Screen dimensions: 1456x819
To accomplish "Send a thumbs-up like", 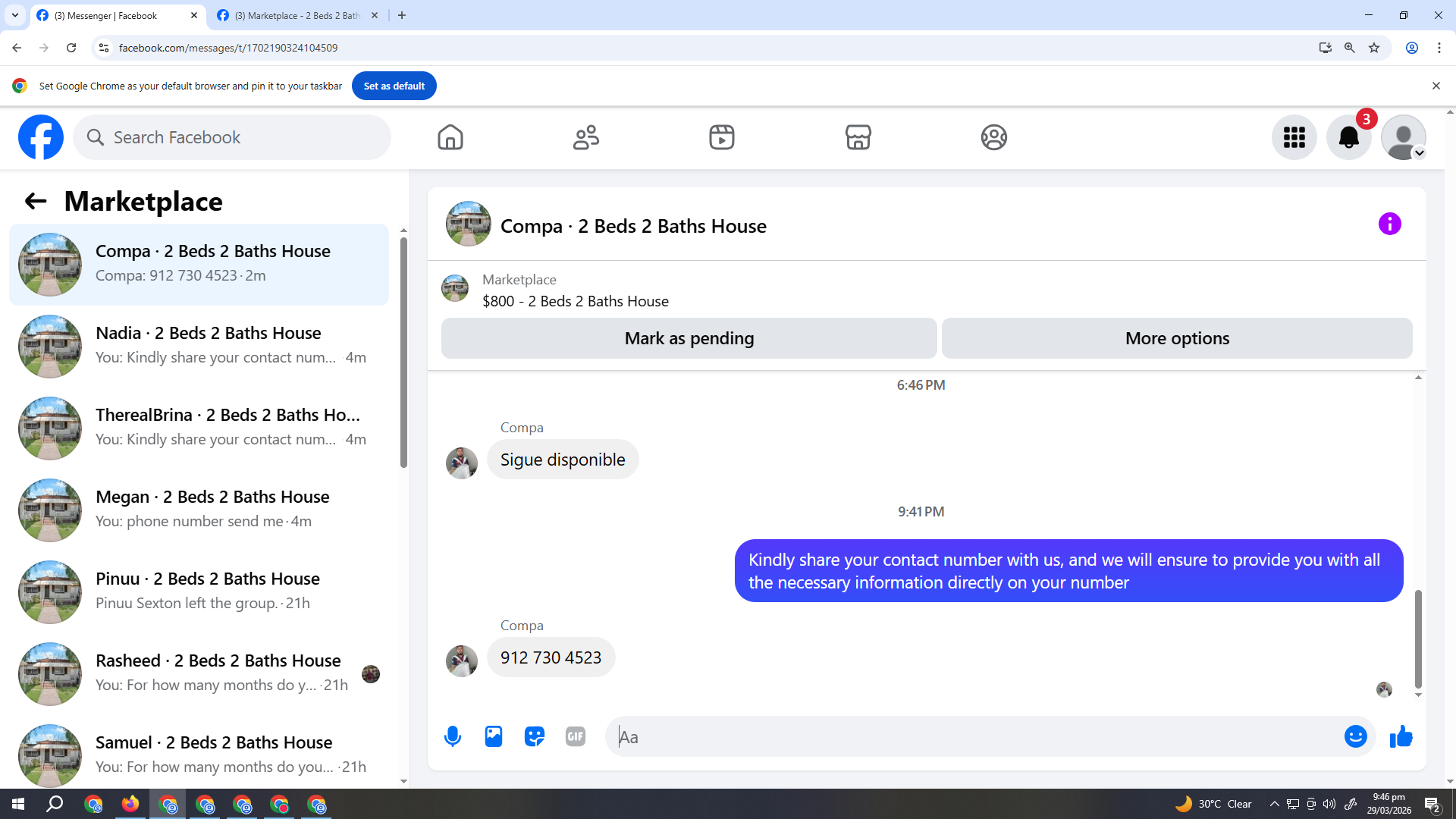I will point(1401,736).
